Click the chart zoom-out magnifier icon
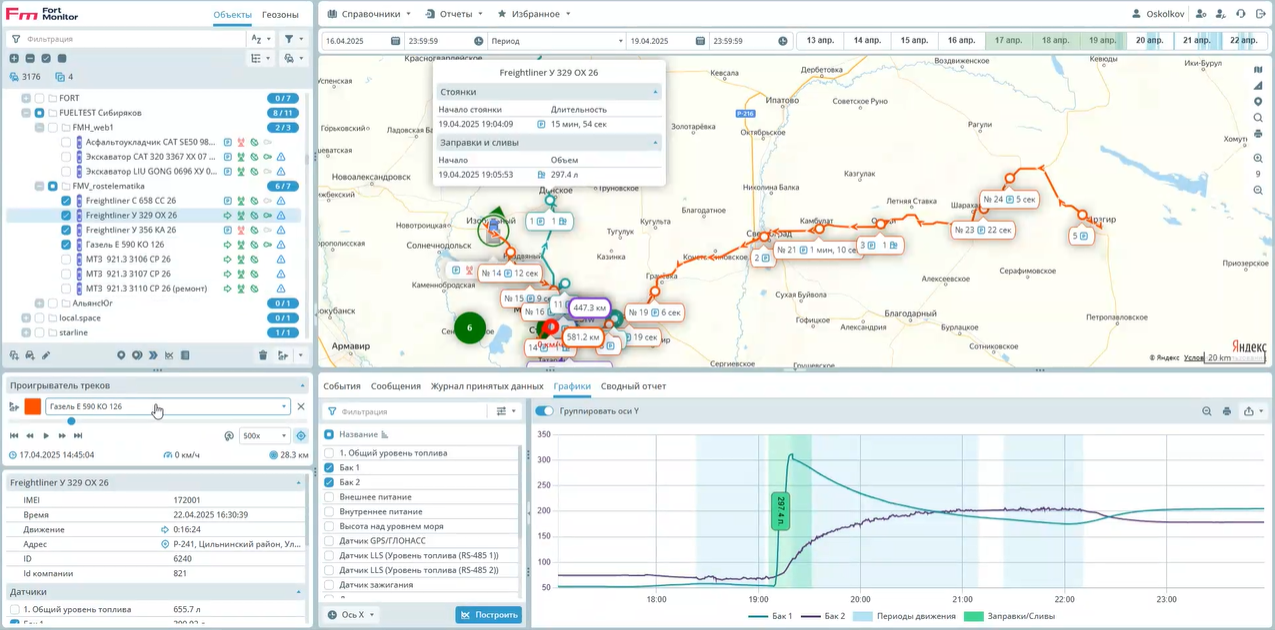The image size is (1275, 630). point(1207,411)
